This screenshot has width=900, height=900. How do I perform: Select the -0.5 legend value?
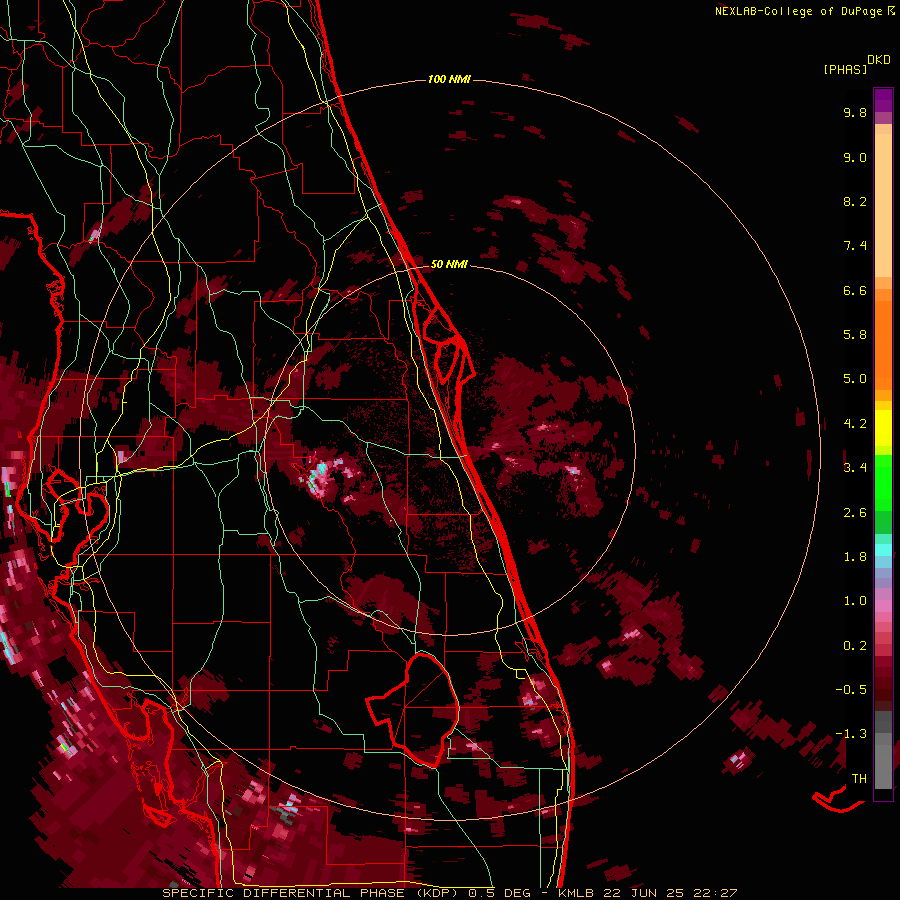[851, 690]
